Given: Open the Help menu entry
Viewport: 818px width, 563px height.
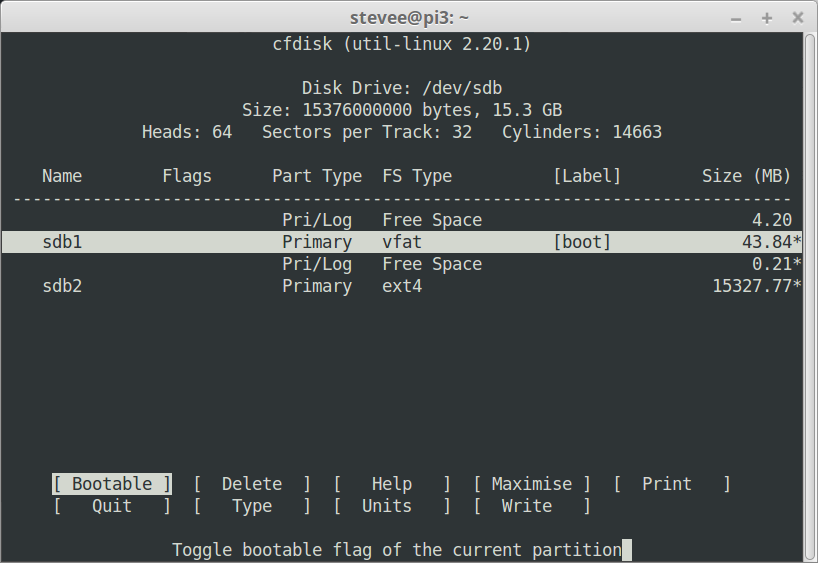Looking at the screenshot, I should 391,484.
